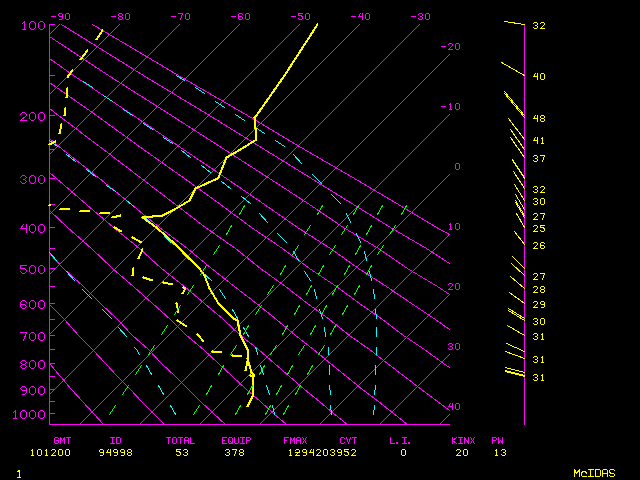Select the FMAX header label
The width and height of the screenshot is (640, 480).
point(294,440)
